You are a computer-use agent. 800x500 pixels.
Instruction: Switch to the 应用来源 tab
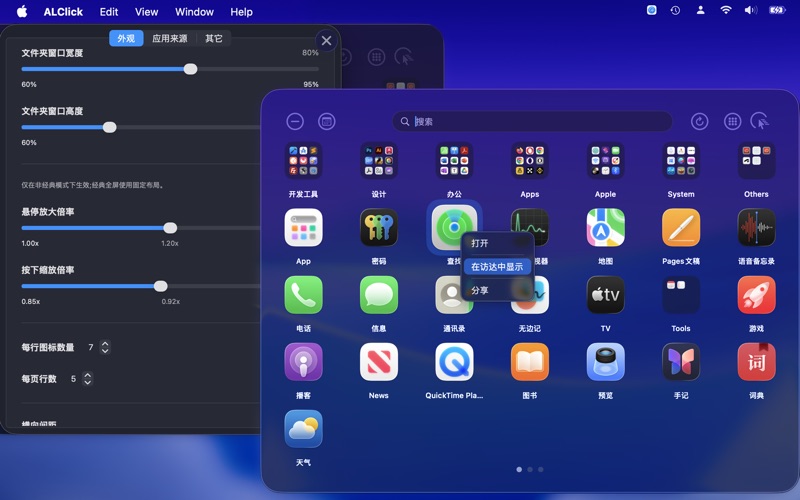pyautogui.click(x=169, y=38)
